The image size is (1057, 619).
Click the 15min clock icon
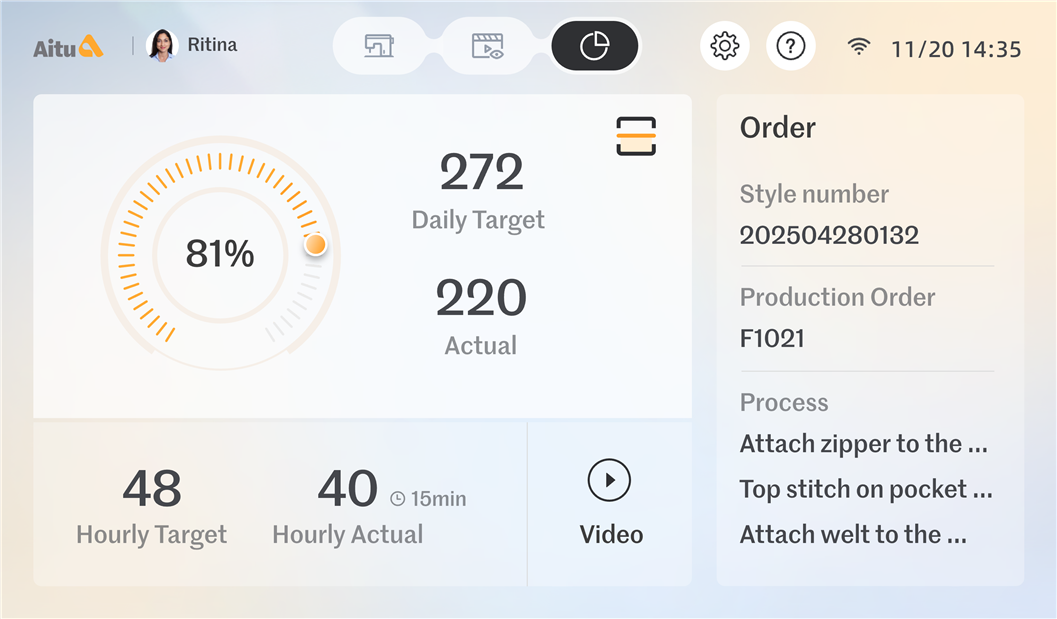click(397, 498)
